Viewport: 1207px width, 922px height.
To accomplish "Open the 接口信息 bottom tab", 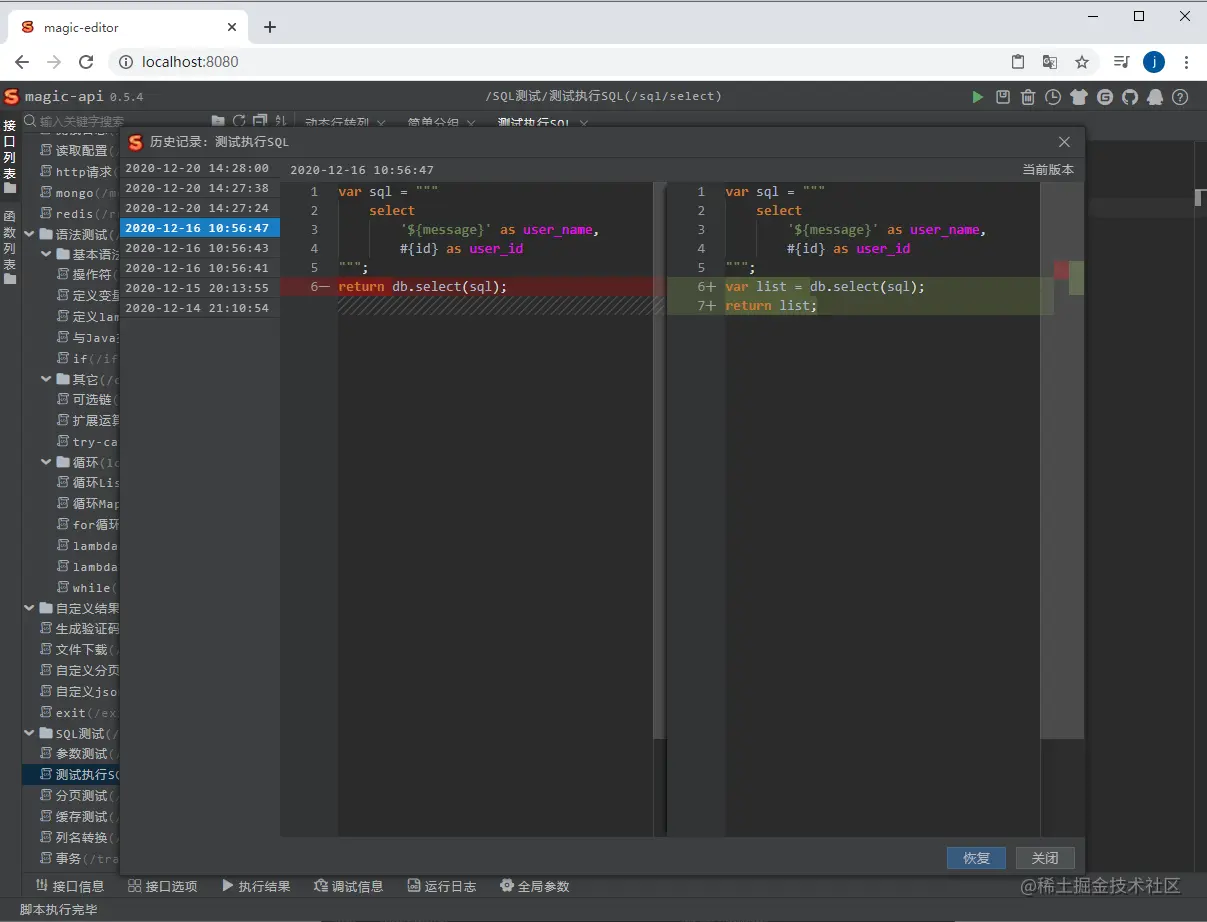I will click(x=70, y=886).
